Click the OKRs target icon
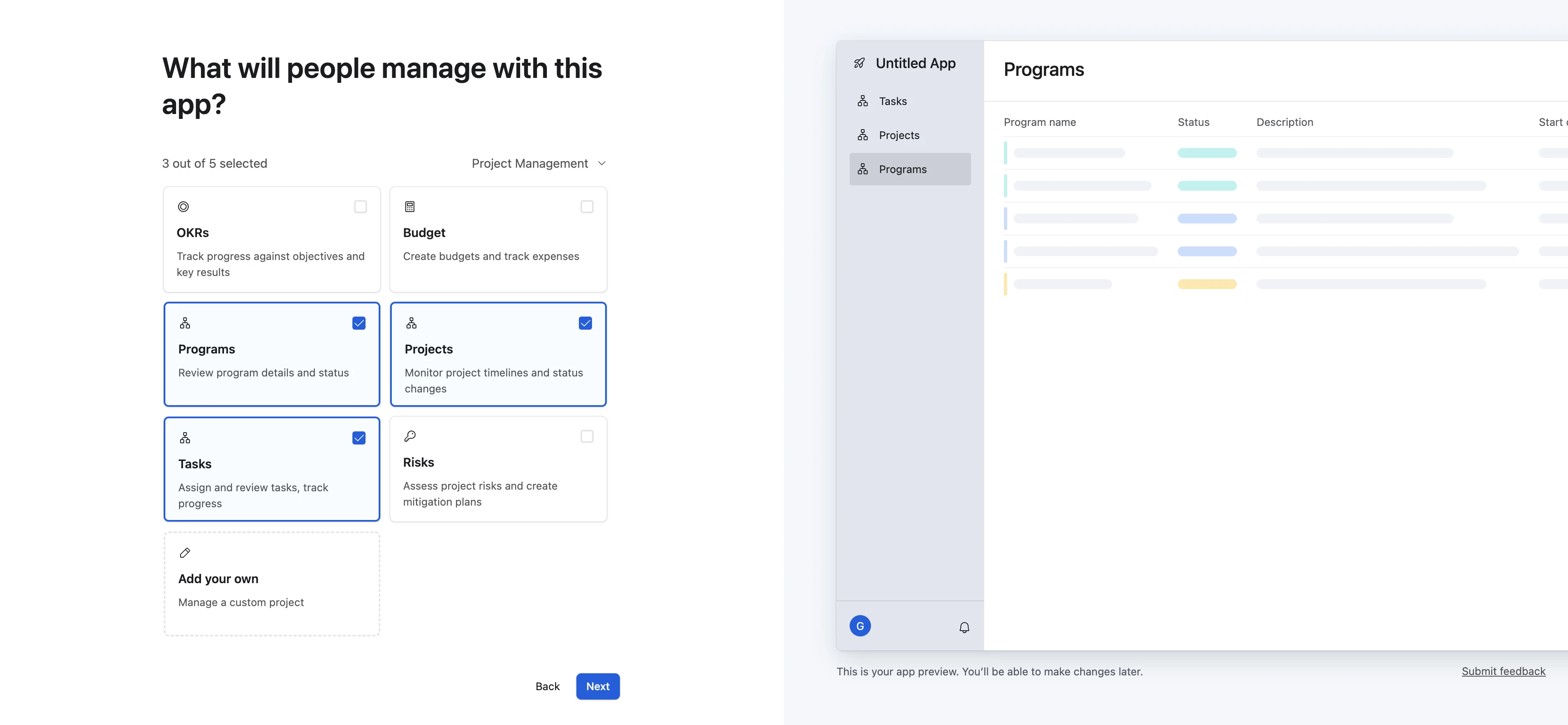This screenshot has width=1568, height=725. 183,207
